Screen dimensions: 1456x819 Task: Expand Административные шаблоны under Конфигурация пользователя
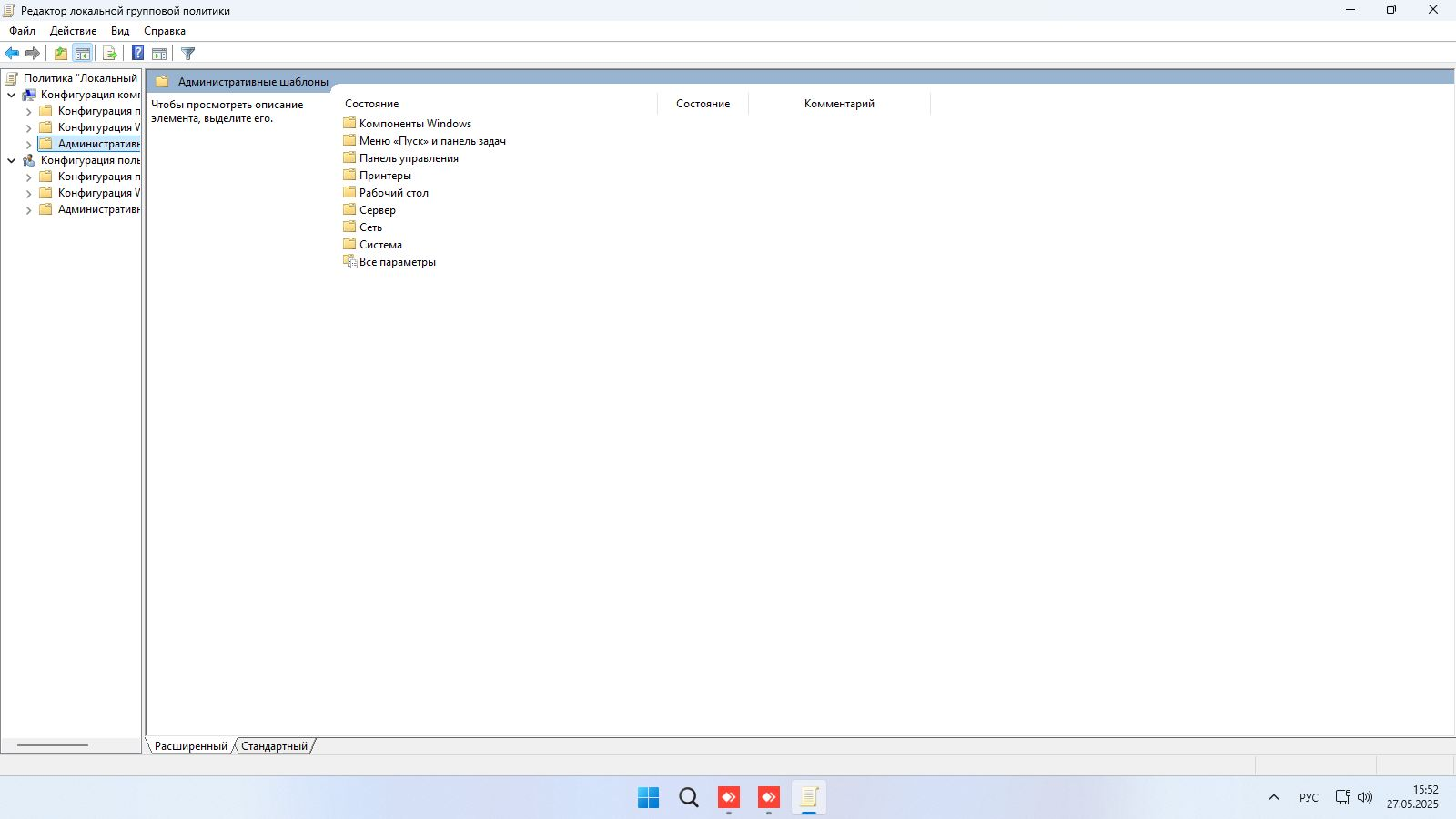[x=28, y=209]
